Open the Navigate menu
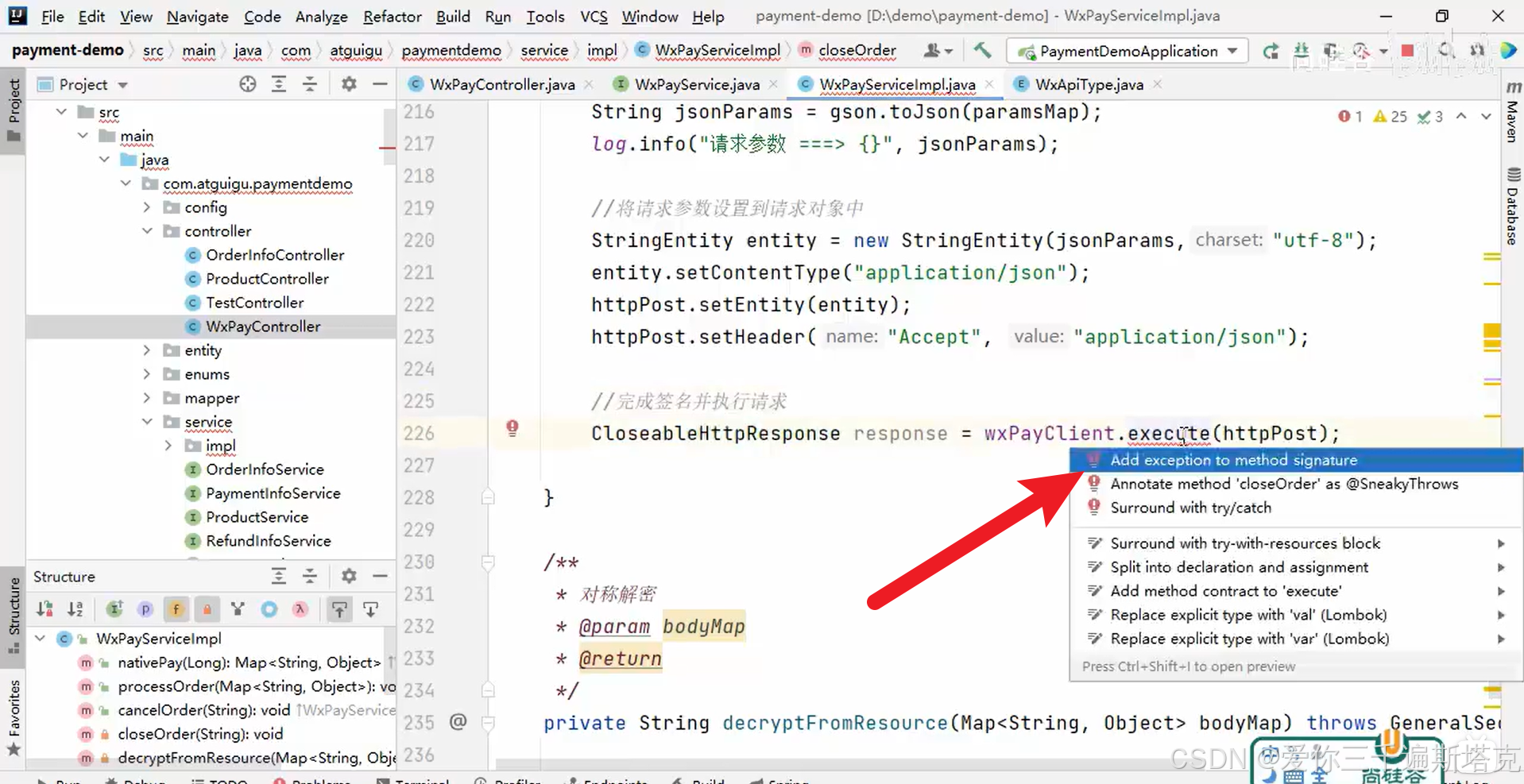Screen dimensions: 1524x784 197,16
